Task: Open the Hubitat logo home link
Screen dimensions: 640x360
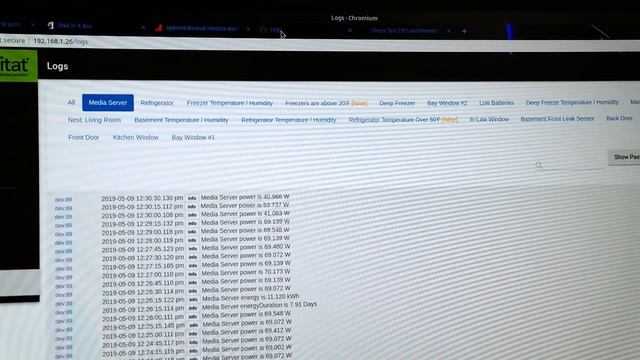Action: [18, 66]
